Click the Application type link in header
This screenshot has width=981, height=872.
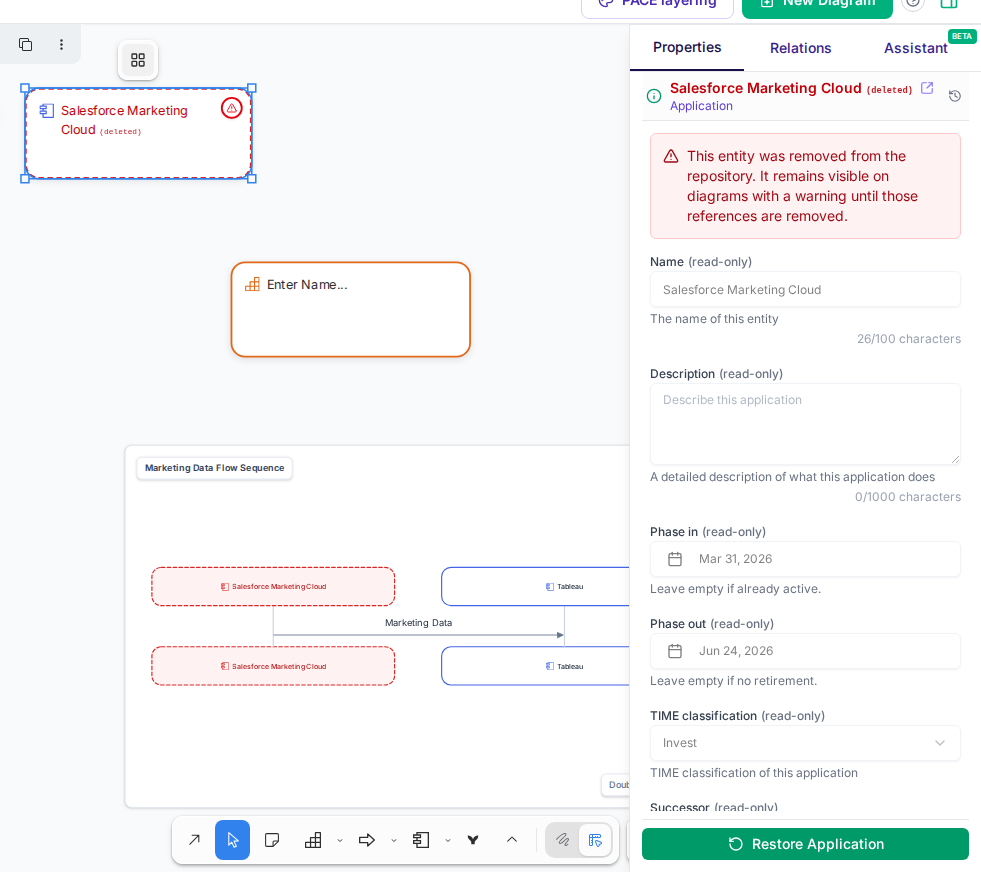[x=701, y=106]
